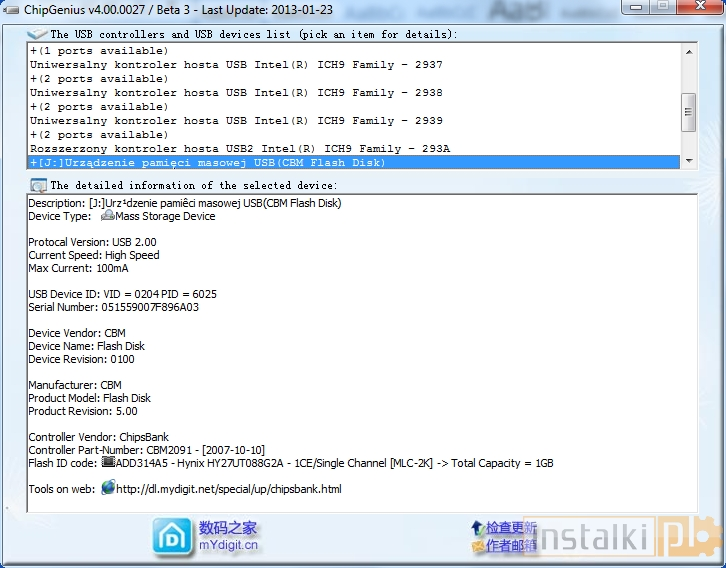The image size is (726, 568).
Task: Click the mYdigit house logo icon
Action: (173, 537)
